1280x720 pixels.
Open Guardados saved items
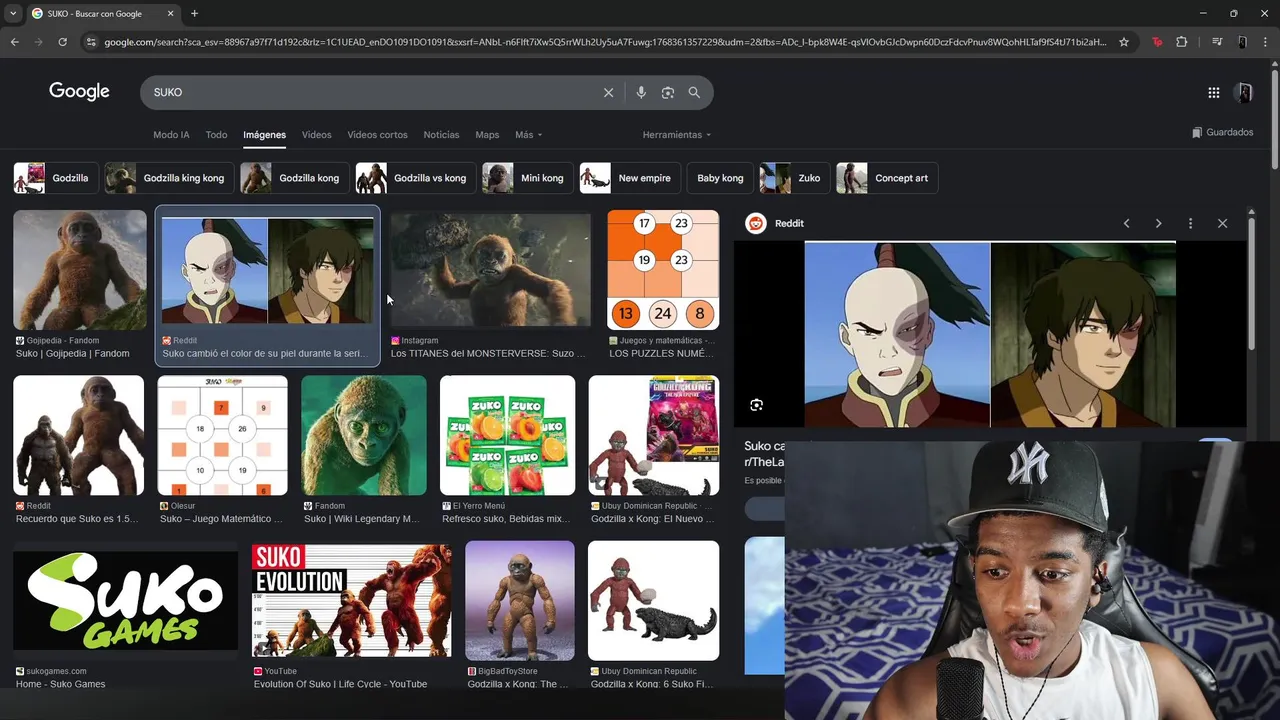pyautogui.click(x=1222, y=132)
